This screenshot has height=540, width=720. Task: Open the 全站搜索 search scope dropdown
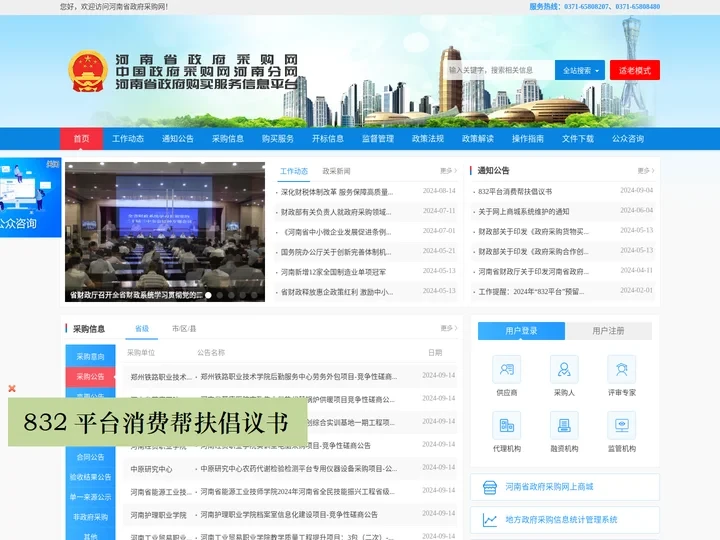579,70
